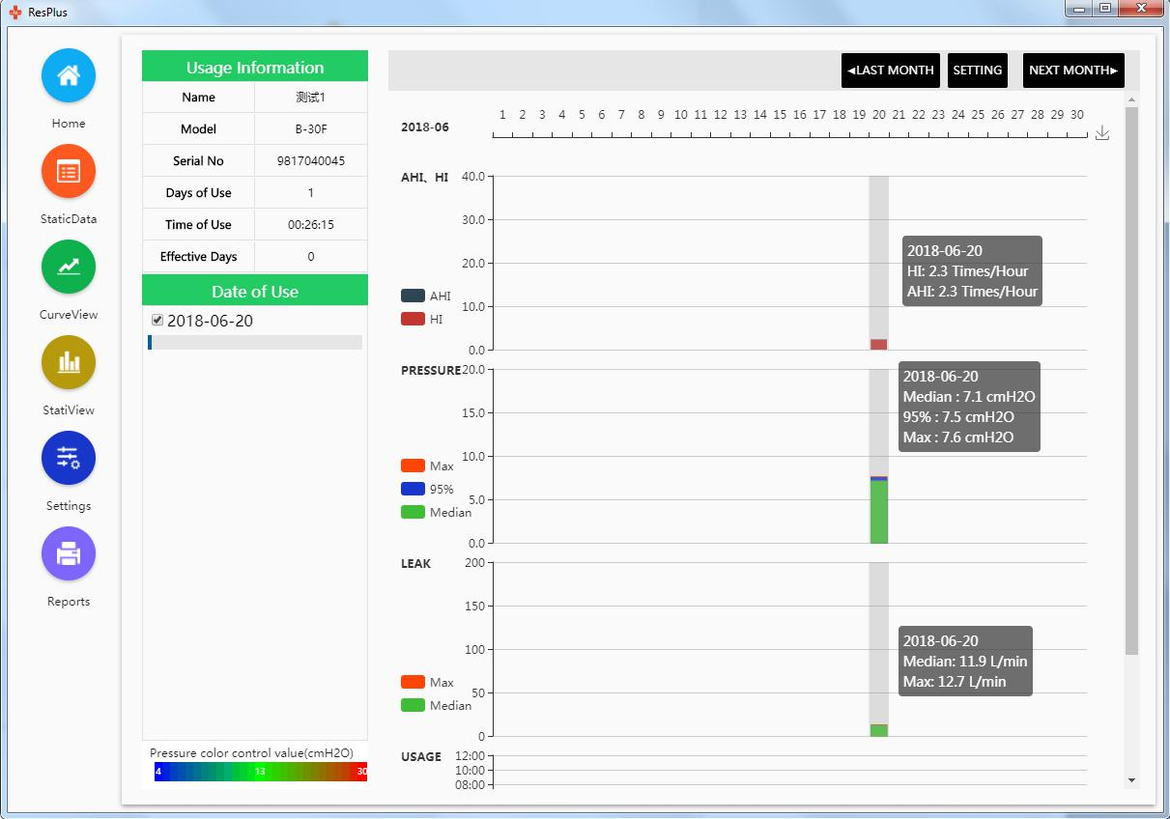Open the Home page icon
This screenshot has height=819, width=1170.
click(68, 76)
